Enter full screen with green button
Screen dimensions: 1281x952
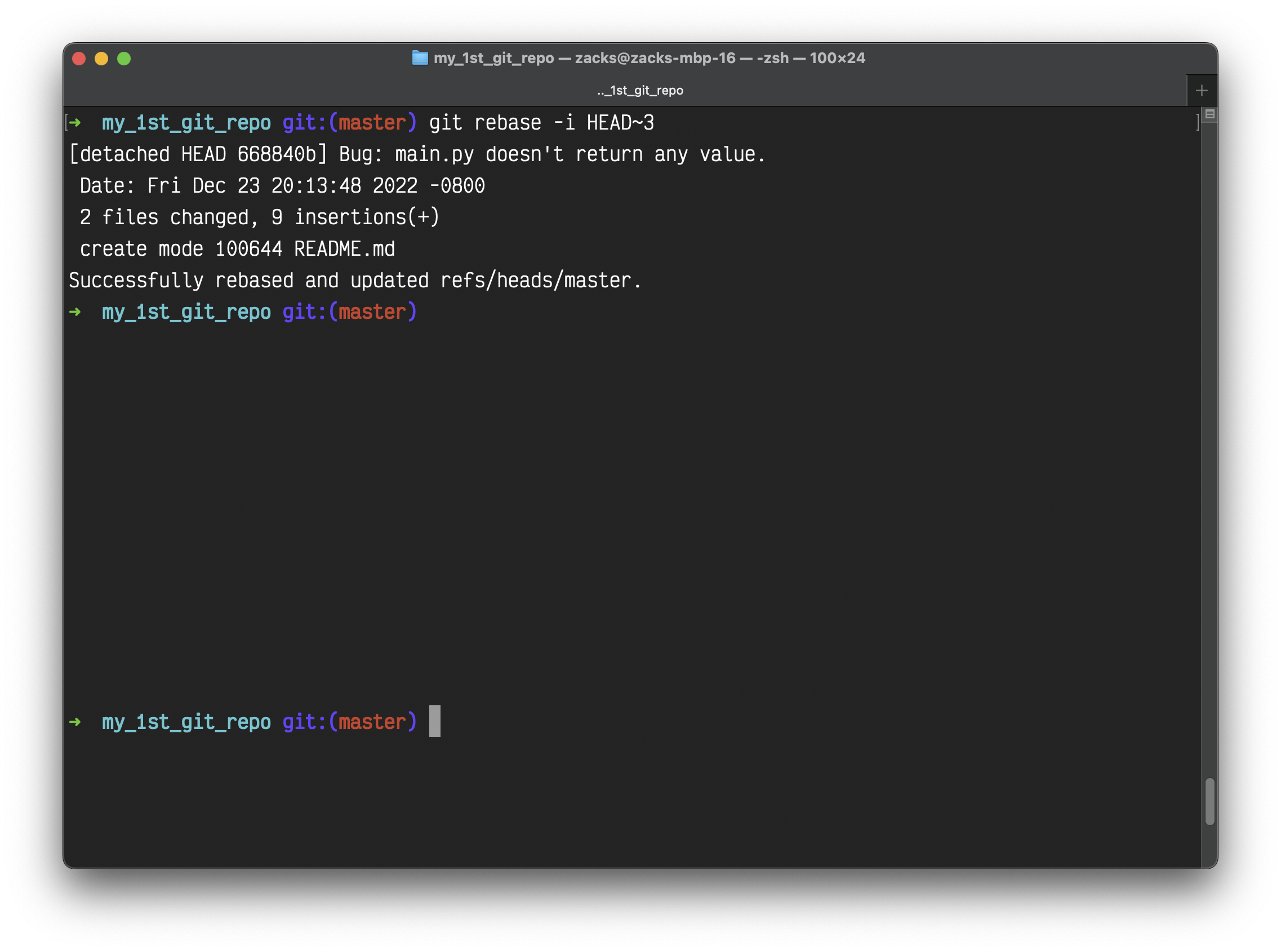point(124,59)
